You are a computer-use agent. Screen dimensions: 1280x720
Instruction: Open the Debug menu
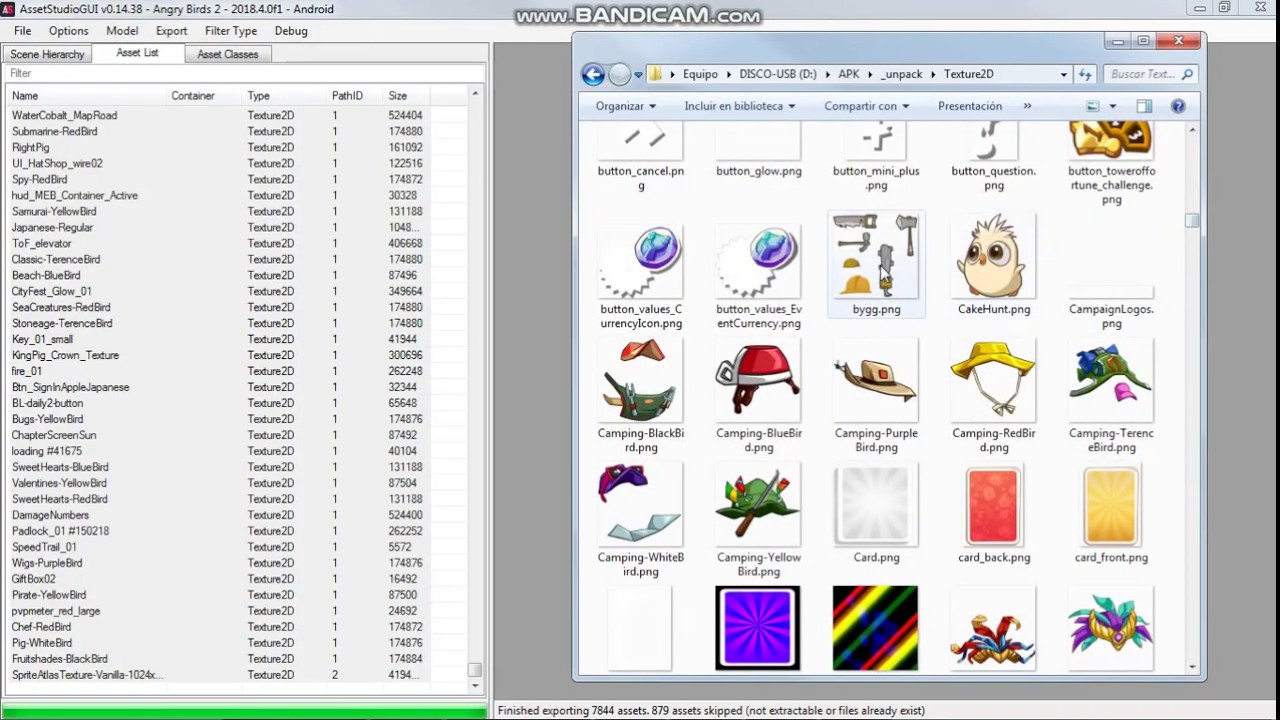[291, 31]
